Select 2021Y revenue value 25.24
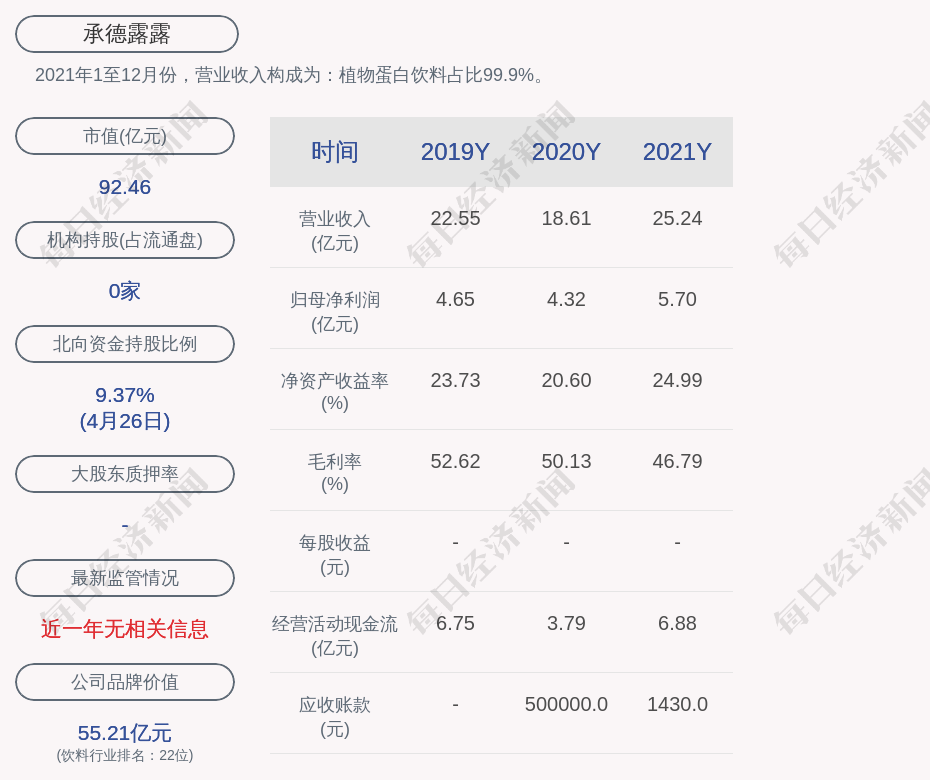930x780 pixels. [677, 218]
